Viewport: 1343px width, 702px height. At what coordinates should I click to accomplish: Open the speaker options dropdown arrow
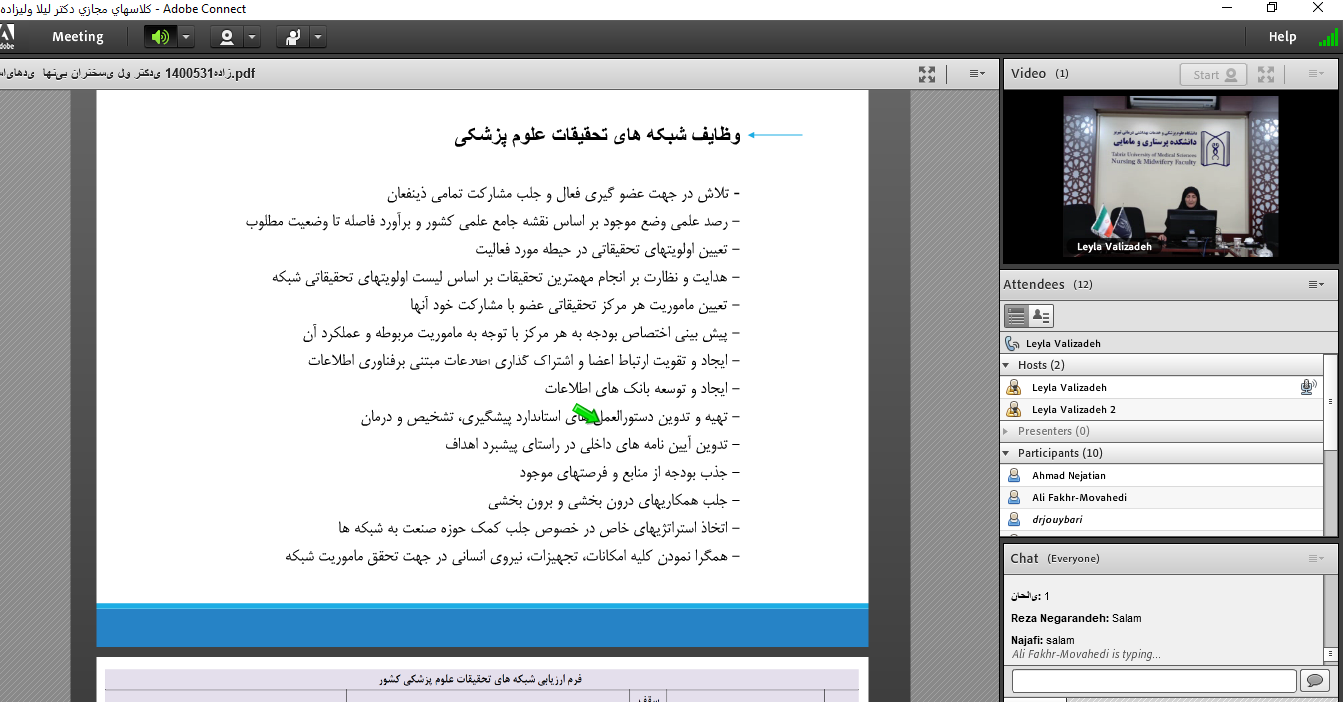click(186, 37)
